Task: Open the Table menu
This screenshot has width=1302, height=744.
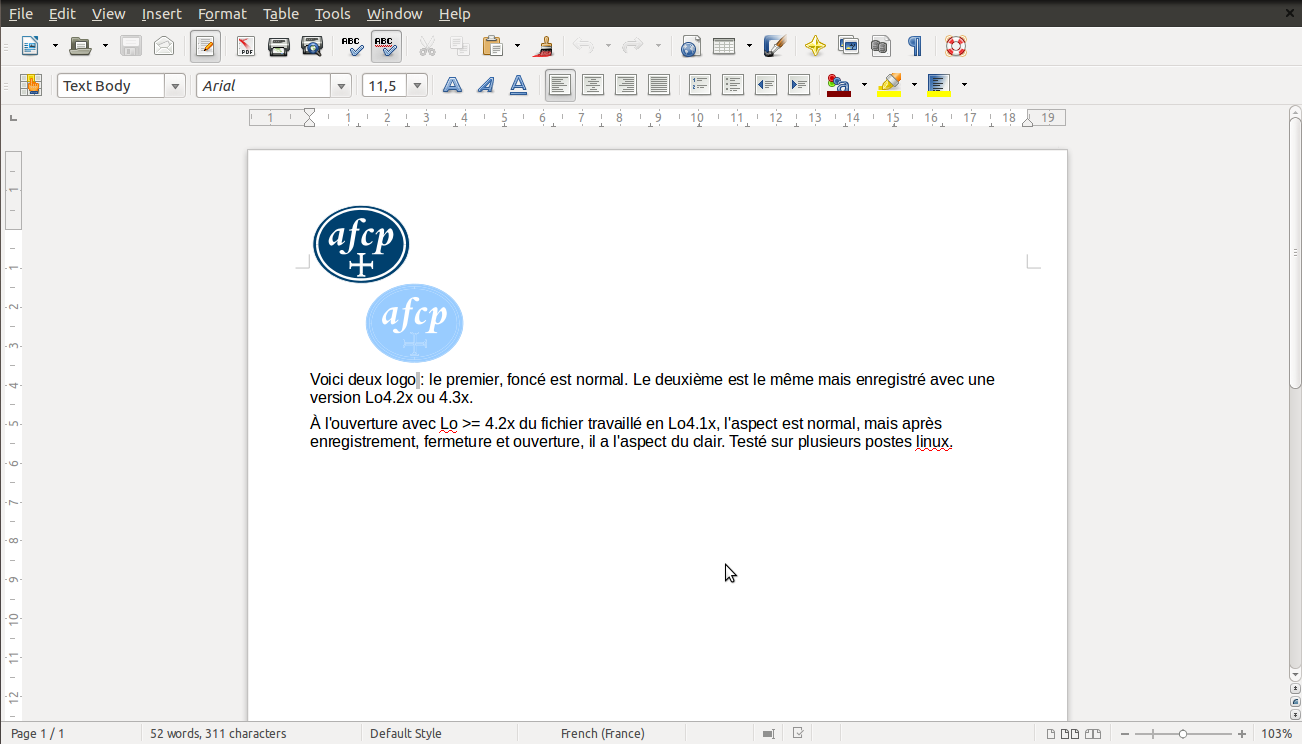Action: point(281,14)
